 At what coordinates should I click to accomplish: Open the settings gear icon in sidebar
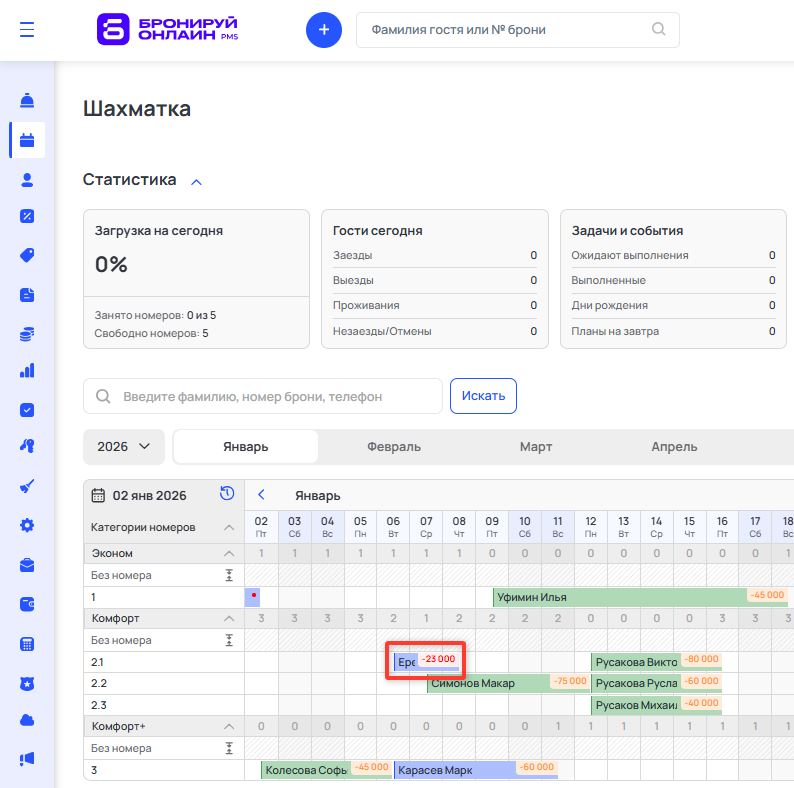[27, 525]
